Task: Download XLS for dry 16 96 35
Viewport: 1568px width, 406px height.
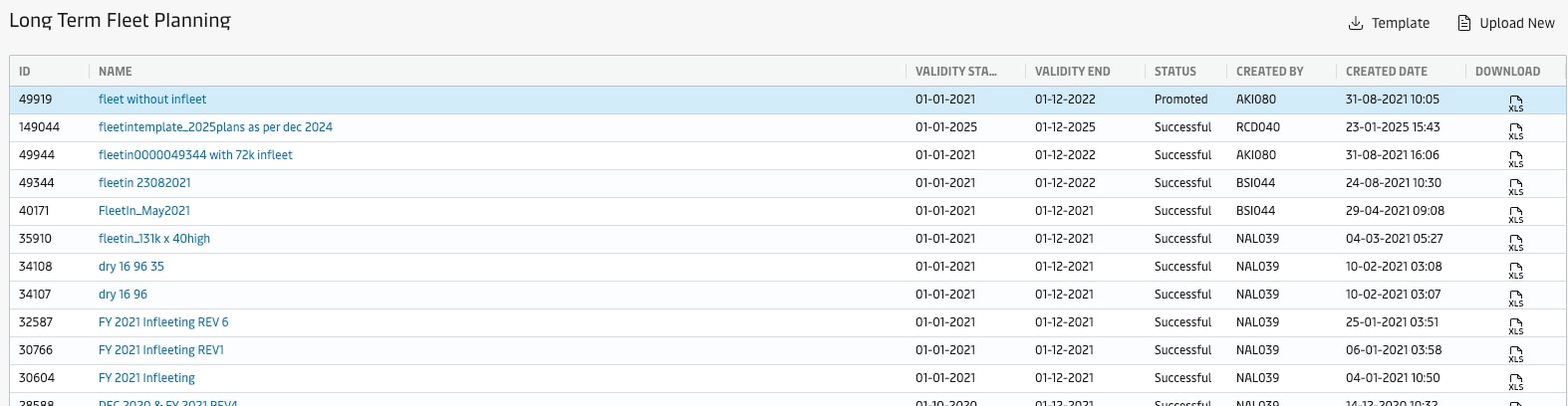Action: pyautogui.click(x=1515, y=270)
